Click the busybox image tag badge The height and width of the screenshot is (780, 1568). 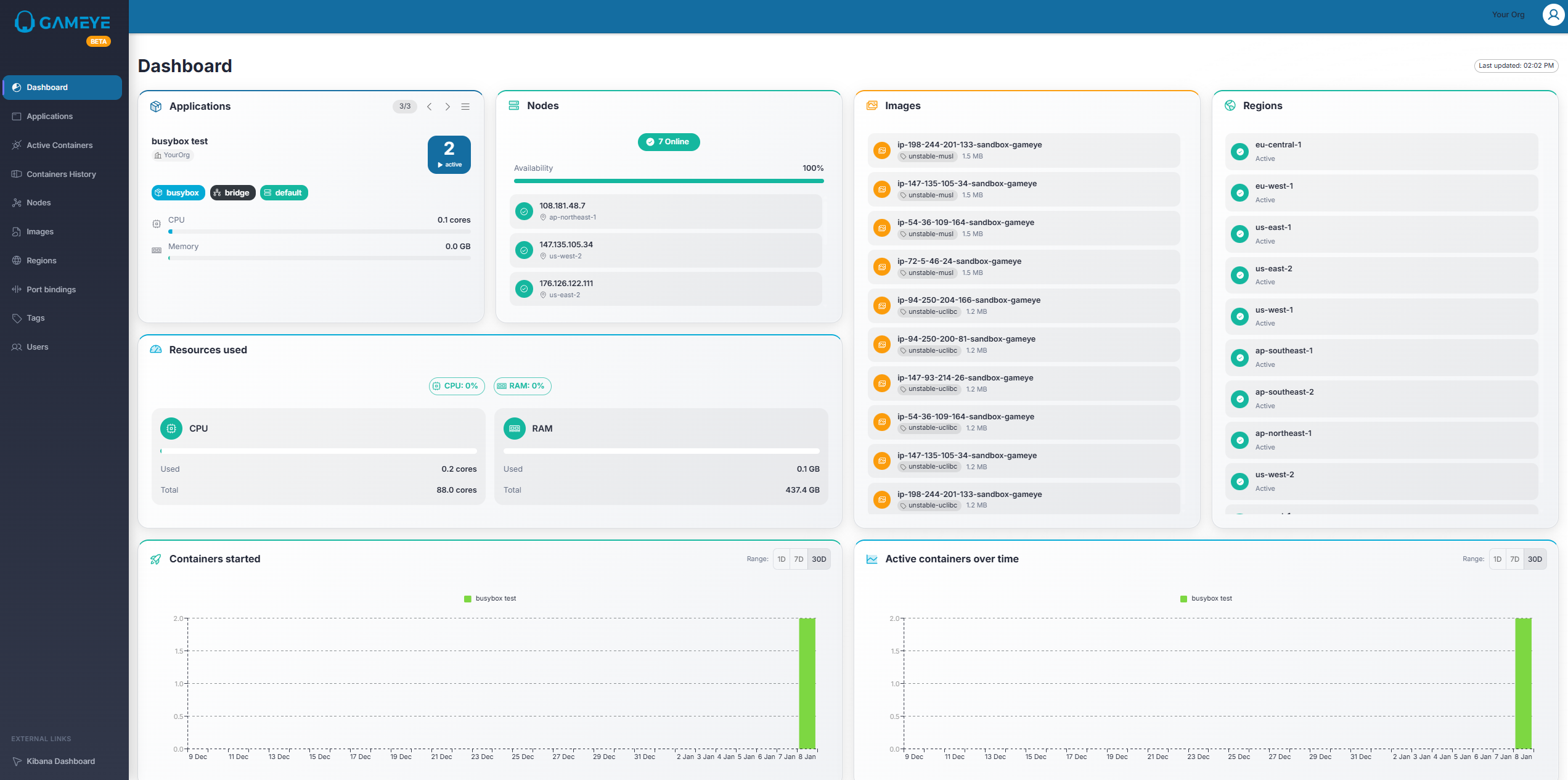pos(178,193)
